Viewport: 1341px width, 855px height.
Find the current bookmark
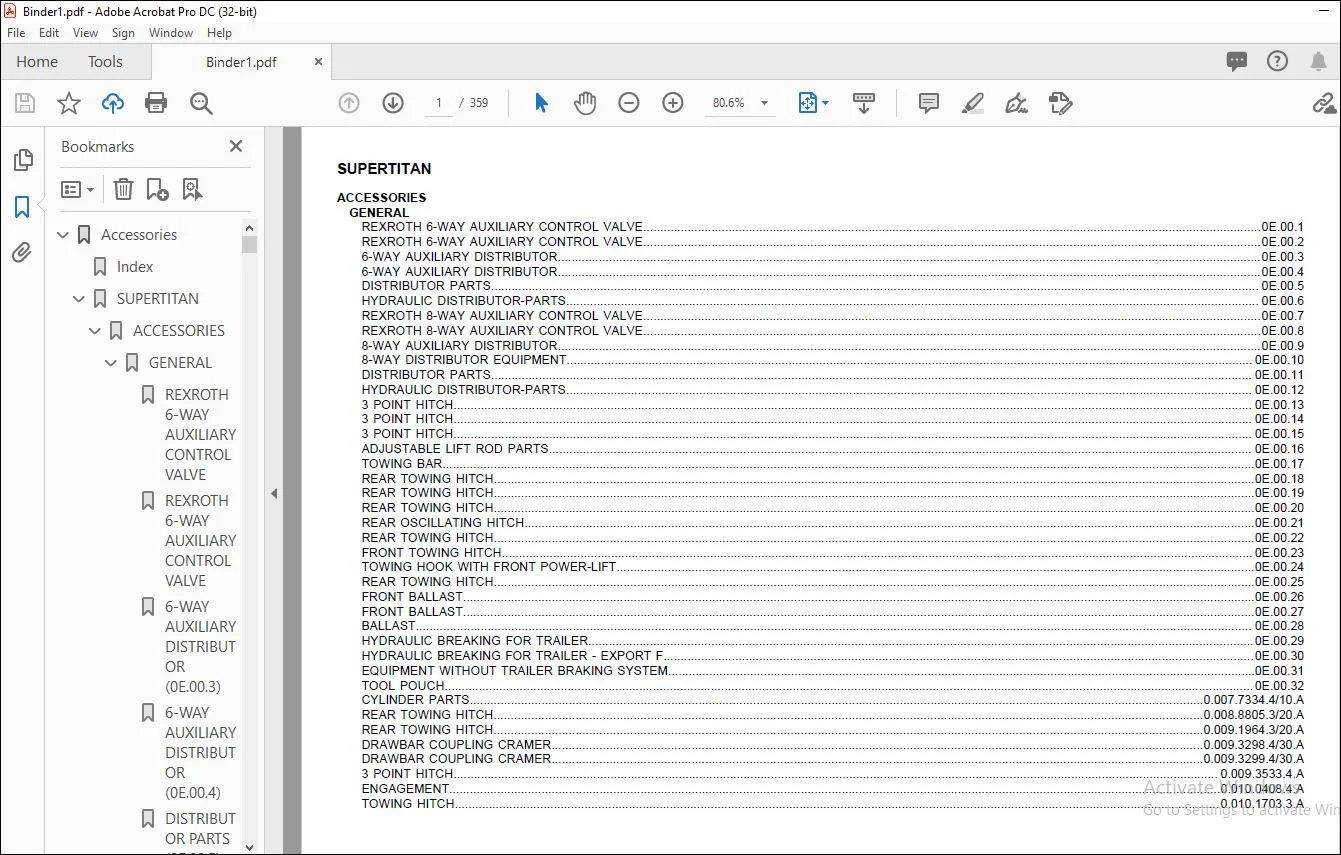pyautogui.click(x=192, y=189)
